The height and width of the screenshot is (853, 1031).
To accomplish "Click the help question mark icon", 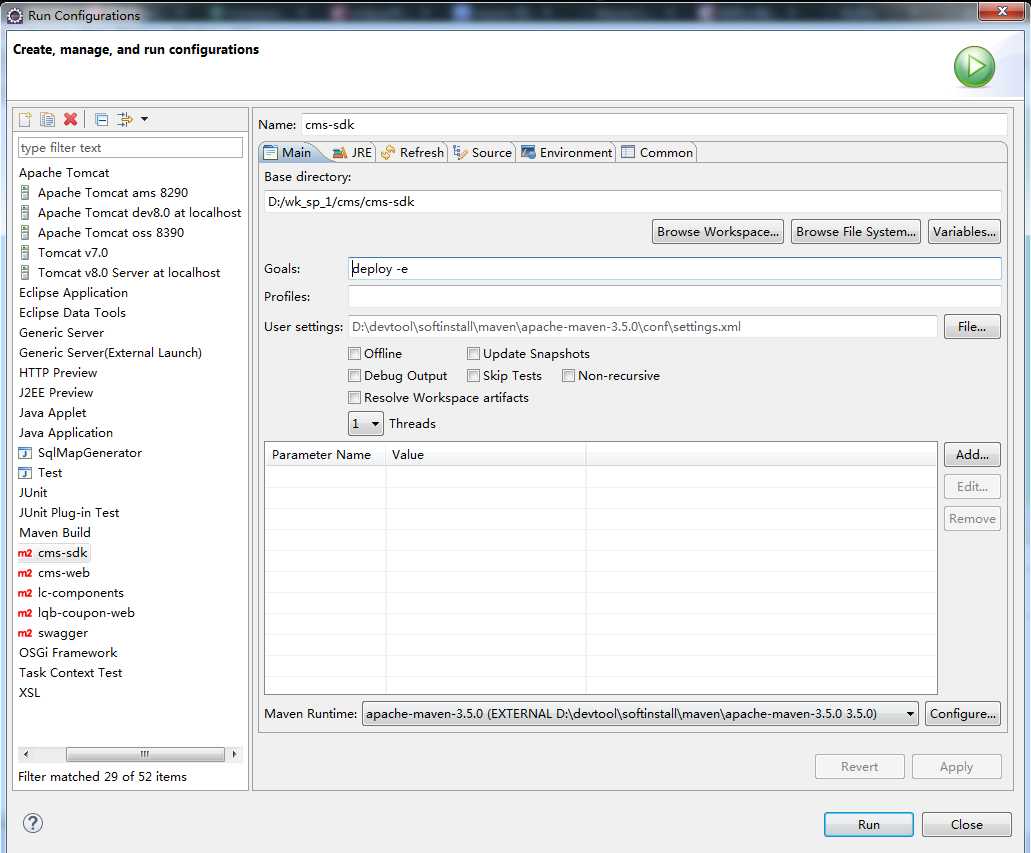I will [x=33, y=823].
